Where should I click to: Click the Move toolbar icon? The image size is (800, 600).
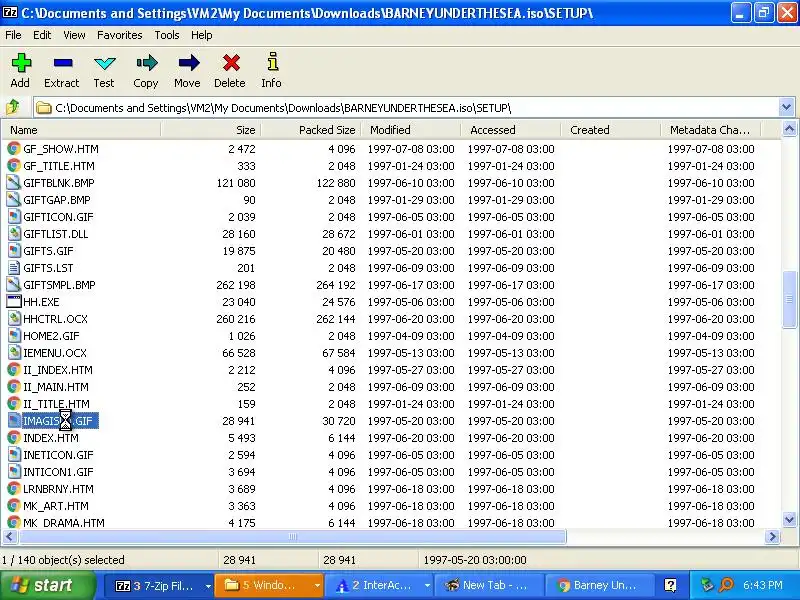click(x=188, y=63)
